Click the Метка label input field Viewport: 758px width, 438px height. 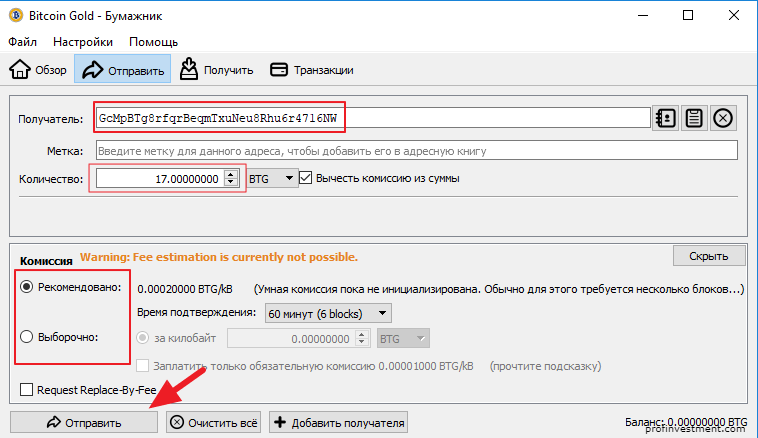(417, 150)
